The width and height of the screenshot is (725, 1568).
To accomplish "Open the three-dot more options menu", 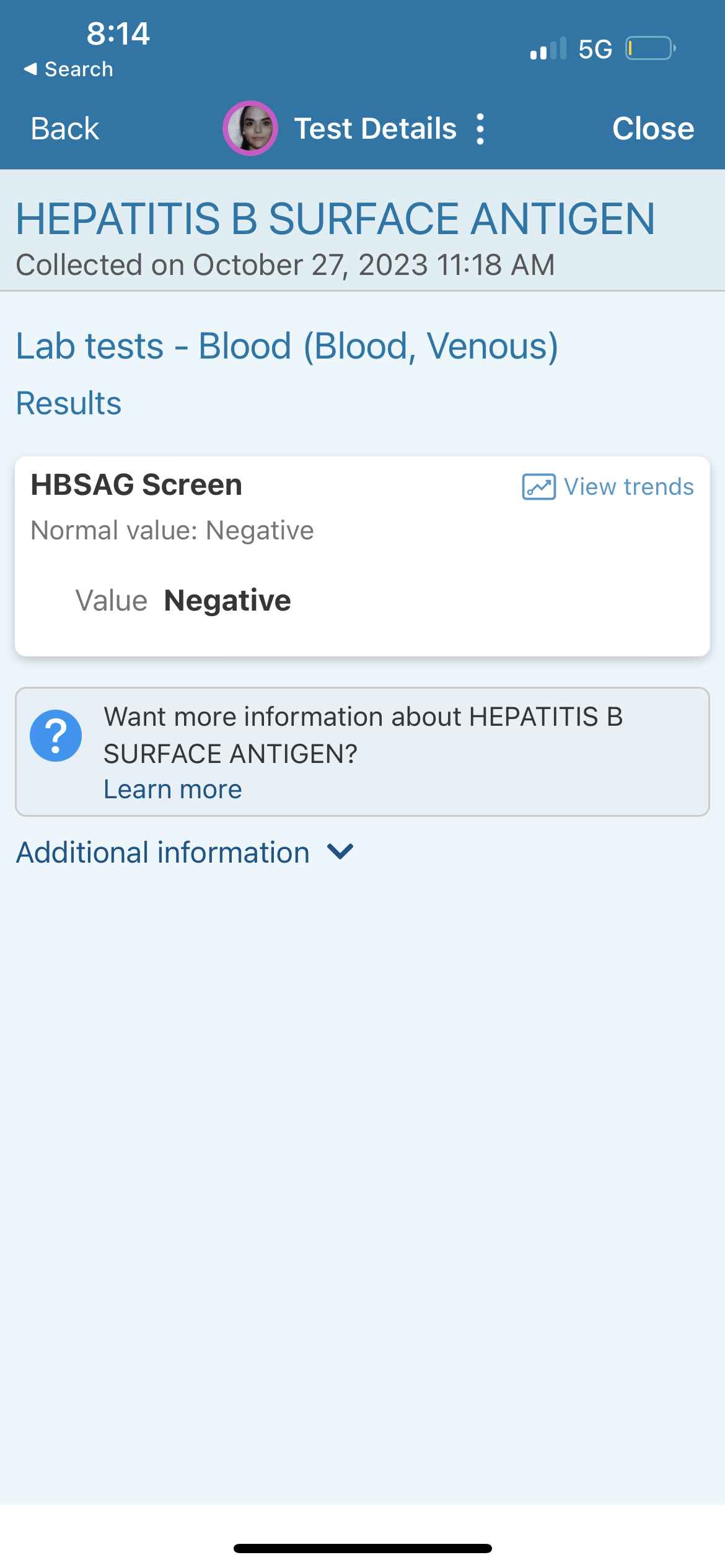I will click(480, 129).
